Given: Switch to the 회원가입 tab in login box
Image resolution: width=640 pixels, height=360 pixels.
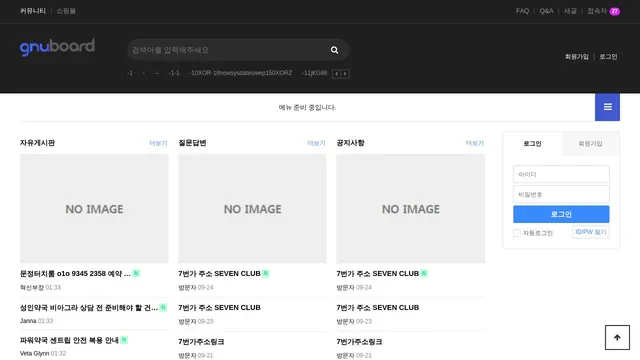Looking at the screenshot, I should pyautogui.click(x=590, y=144).
